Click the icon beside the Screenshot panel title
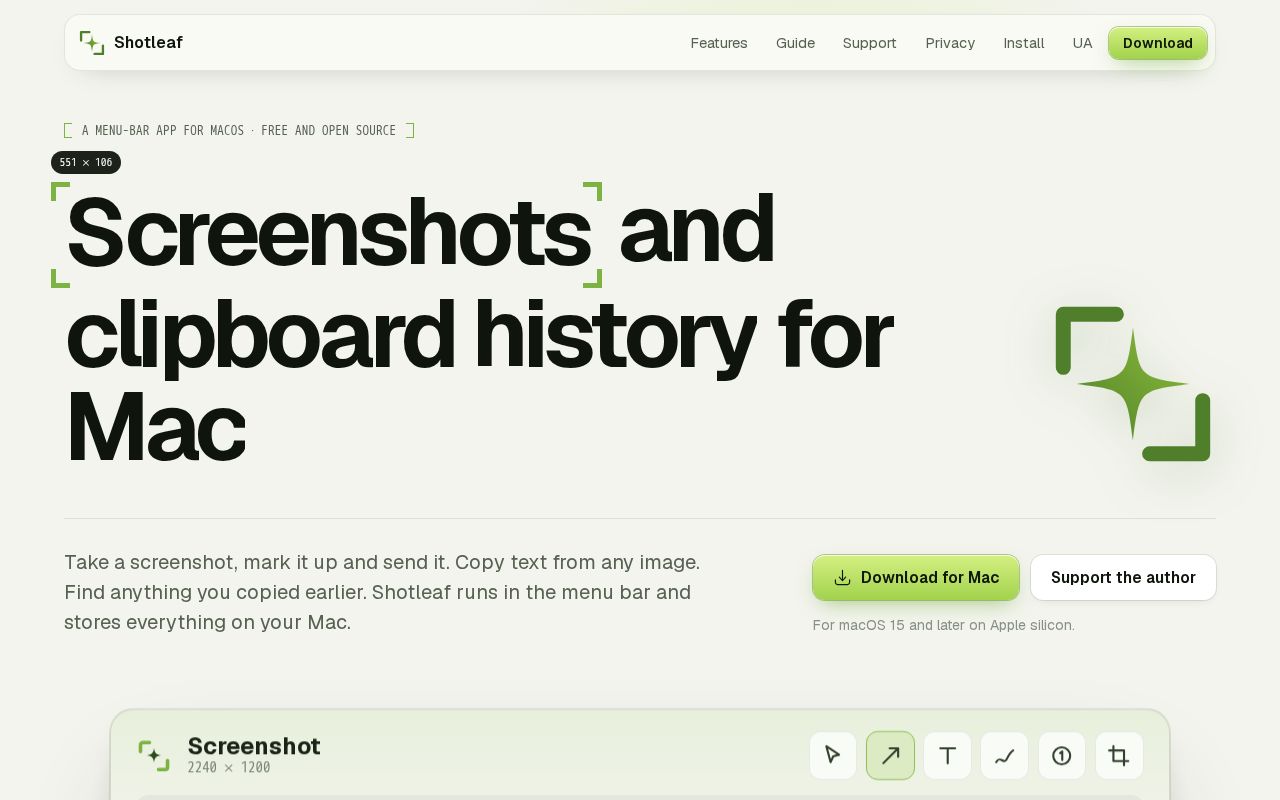The height and width of the screenshot is (800, 1280). pyautogui.click(x=154, y=756)
